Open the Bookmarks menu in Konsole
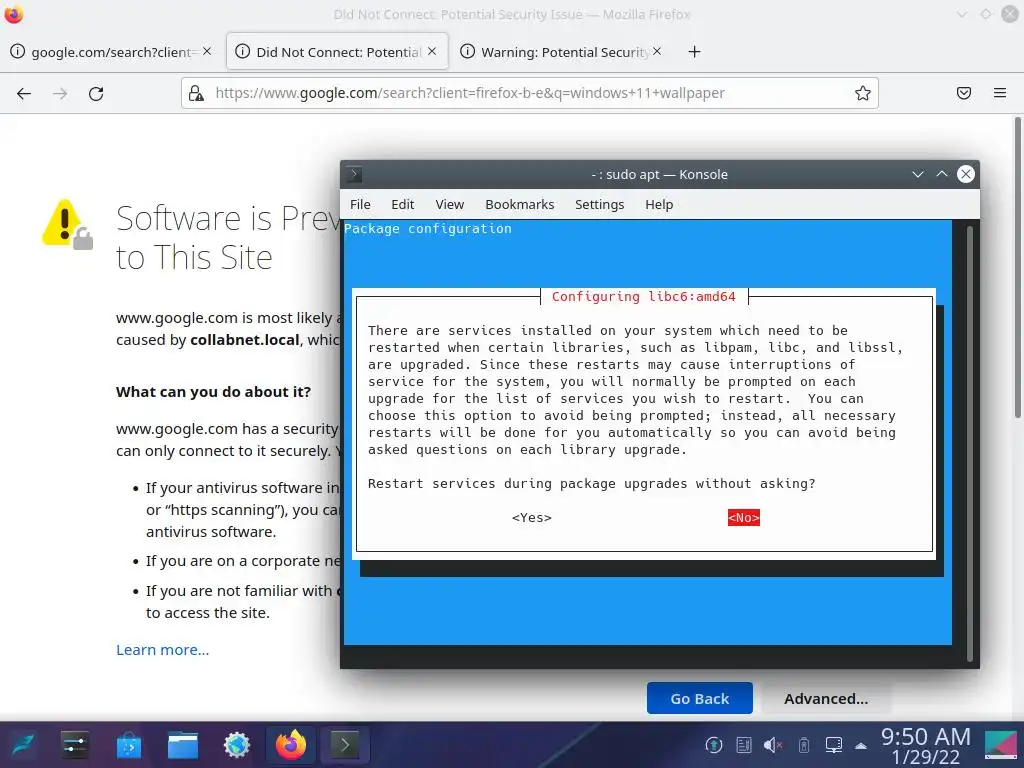 click(x=520, y=204)
